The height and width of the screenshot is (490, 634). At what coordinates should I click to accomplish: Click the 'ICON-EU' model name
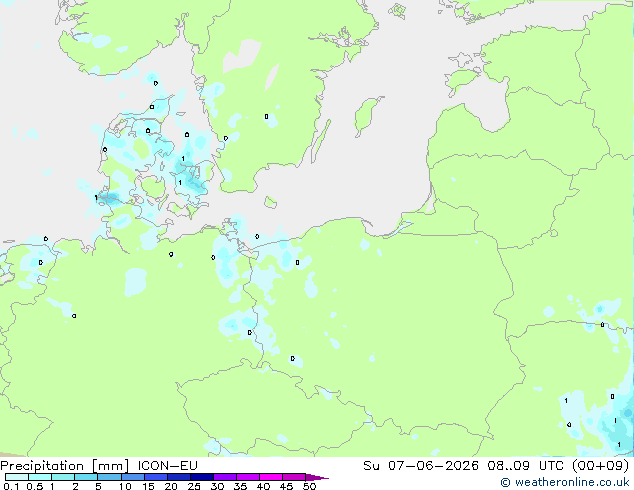[x=167, y=465]
